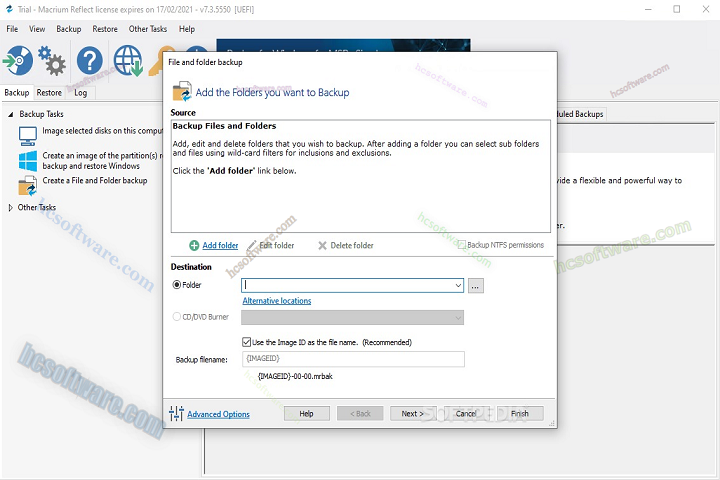720x480 pixels.
Task: Open the Backup menu
Action: pos(69,29)
